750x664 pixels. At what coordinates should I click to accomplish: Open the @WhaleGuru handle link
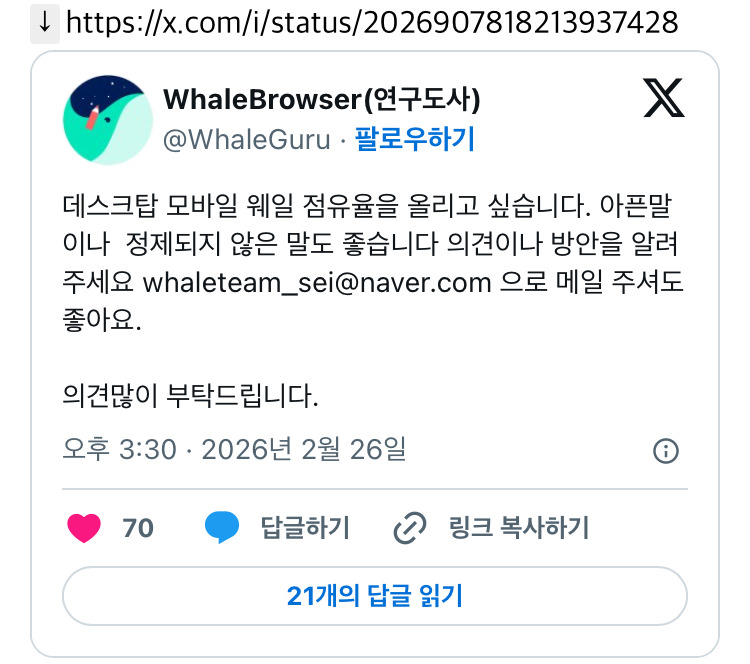click(247, 140)
